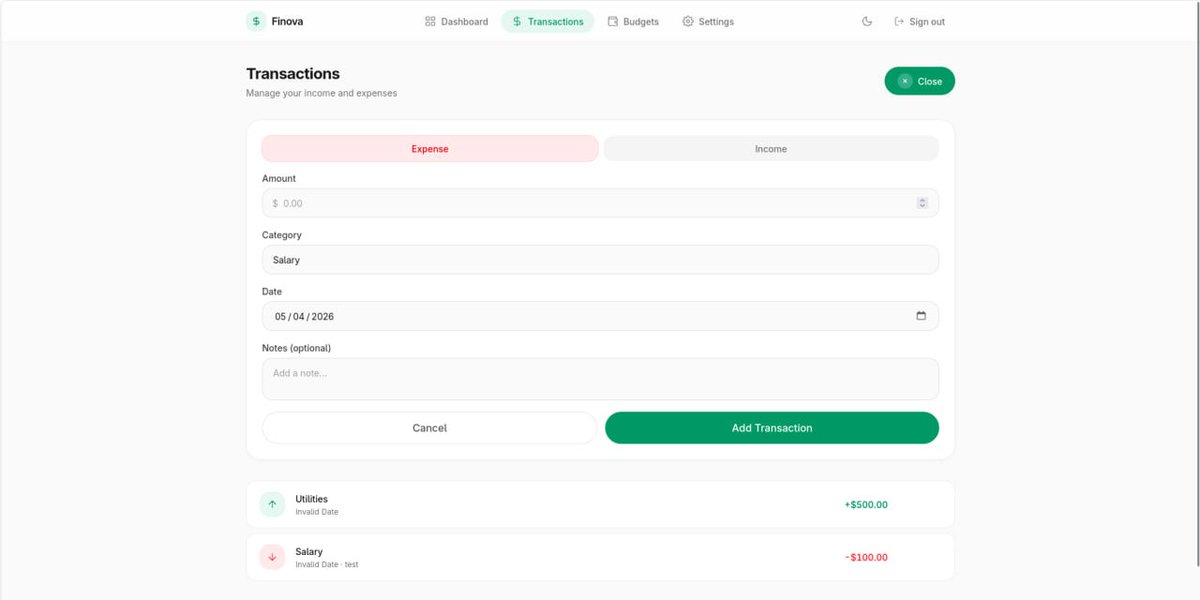
Task: Click the -$100.00 amount
Action: (866, 557)
